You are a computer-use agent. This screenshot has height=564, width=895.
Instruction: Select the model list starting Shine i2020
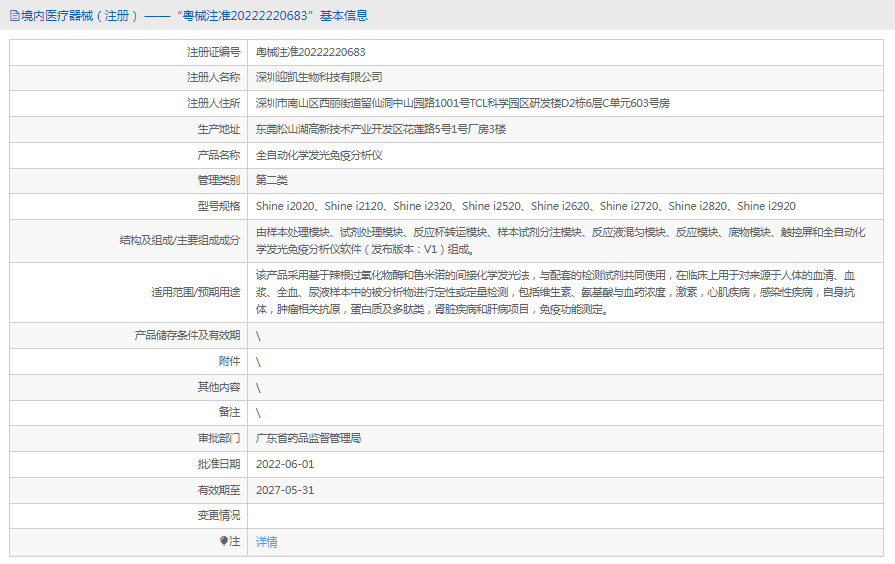(526, 206)
